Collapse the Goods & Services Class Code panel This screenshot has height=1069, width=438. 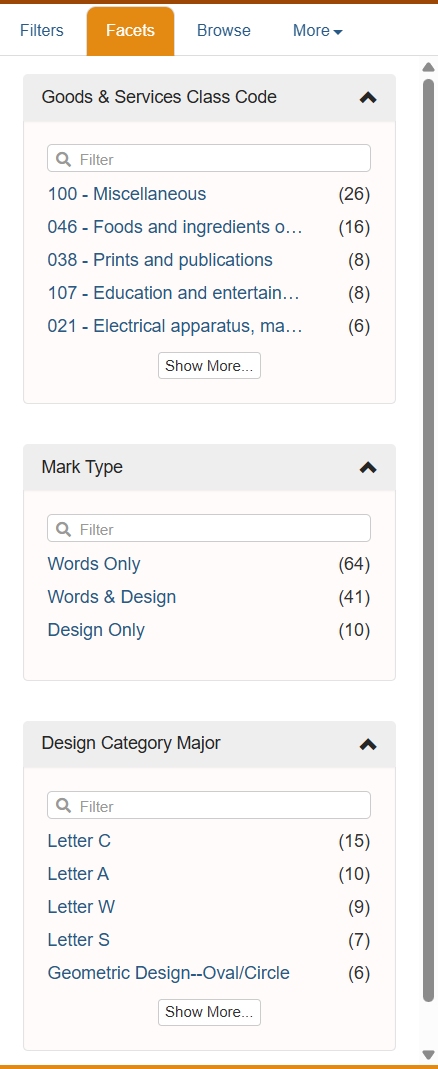[x=368, y=97]
